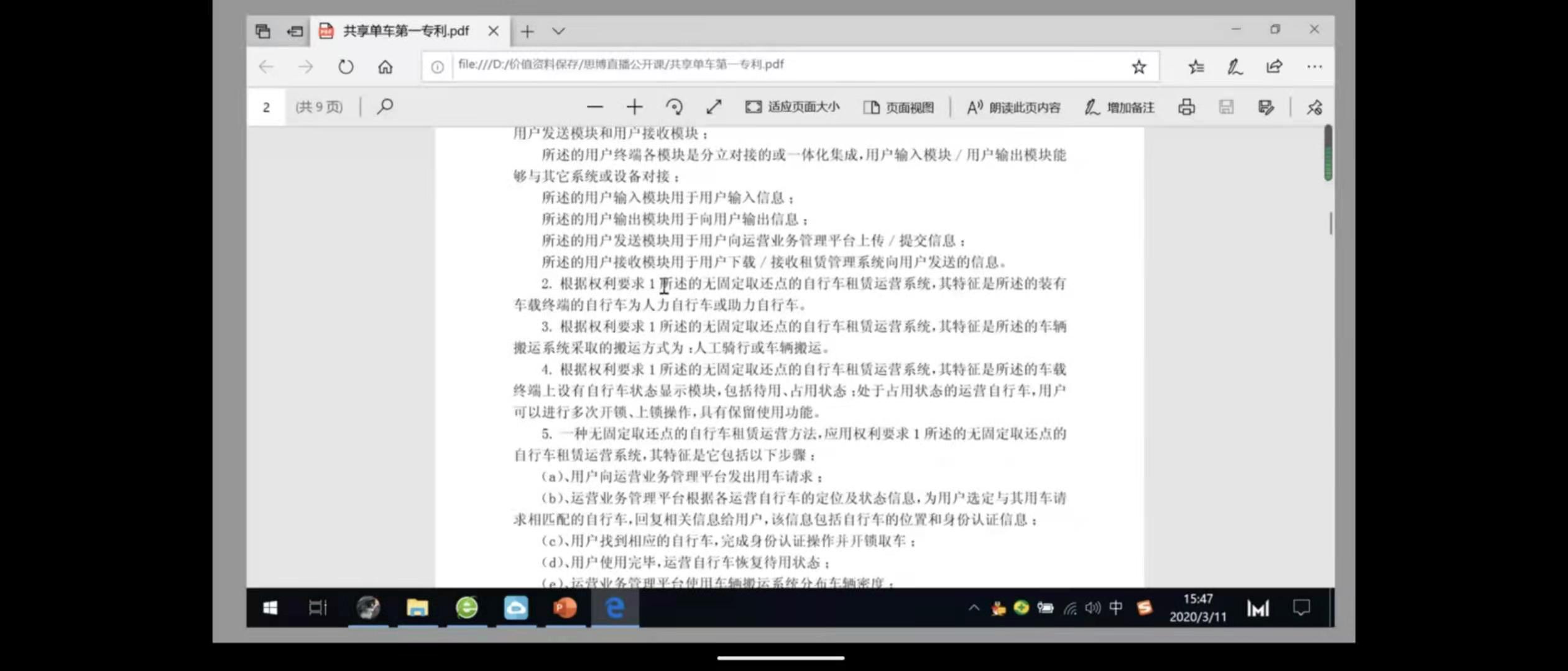Toggle read aloud (朗读此页内容)
Image resolution: width=1568 pixels, height=671 pixels.
tap(1013, 107)
